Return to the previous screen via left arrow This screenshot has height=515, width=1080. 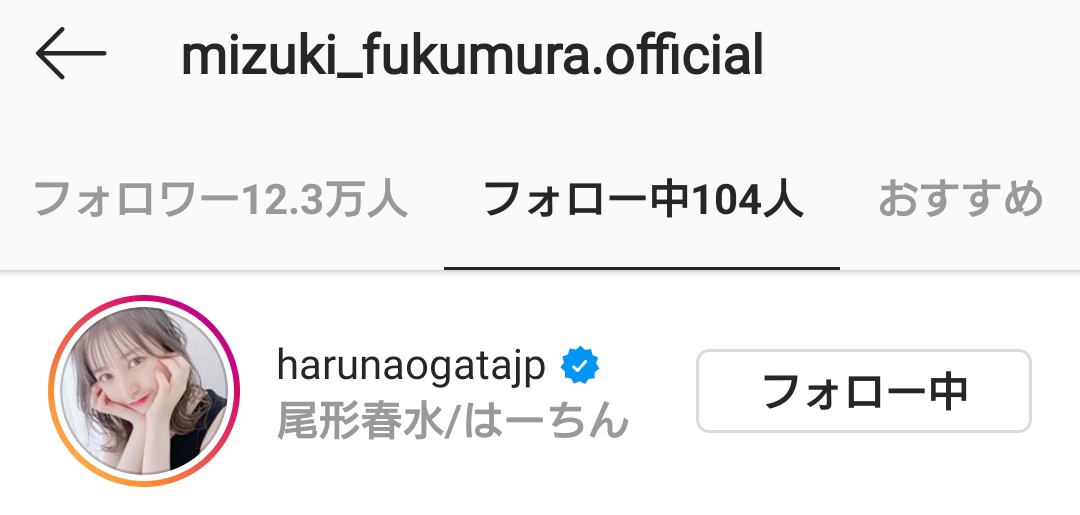coord(71,53)
